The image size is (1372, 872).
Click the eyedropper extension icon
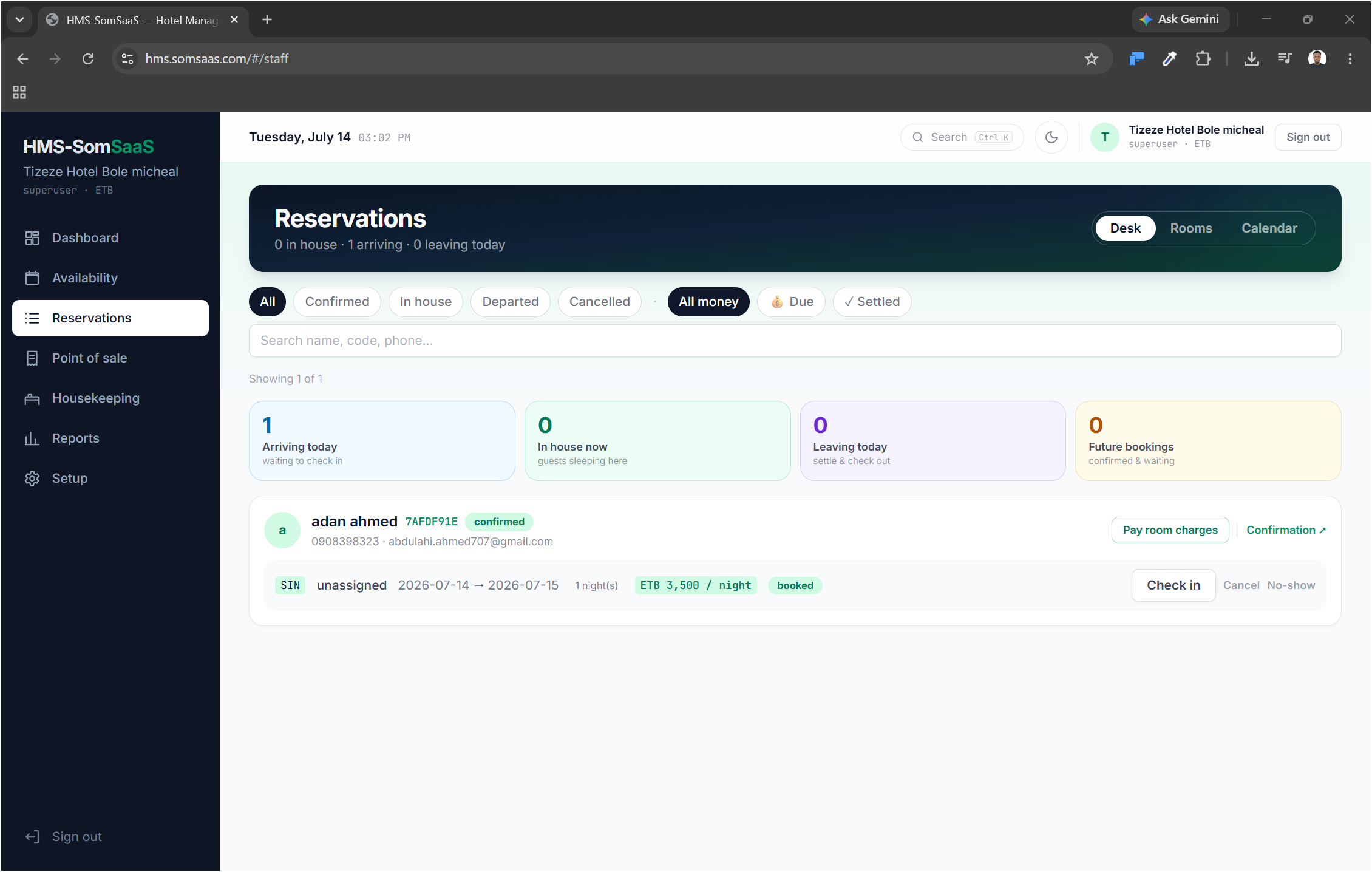coord(1169,59)
